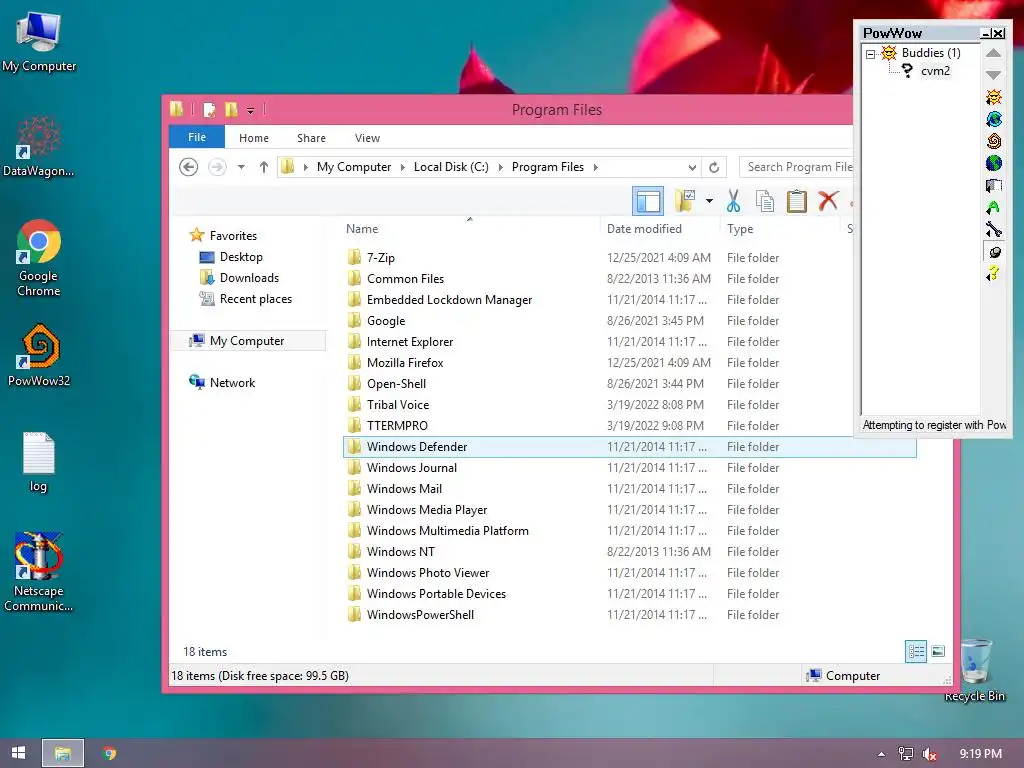Click the sun-face buddies icon in PowWow toolbar
The image size is (1024, 768).
point(994,97)
